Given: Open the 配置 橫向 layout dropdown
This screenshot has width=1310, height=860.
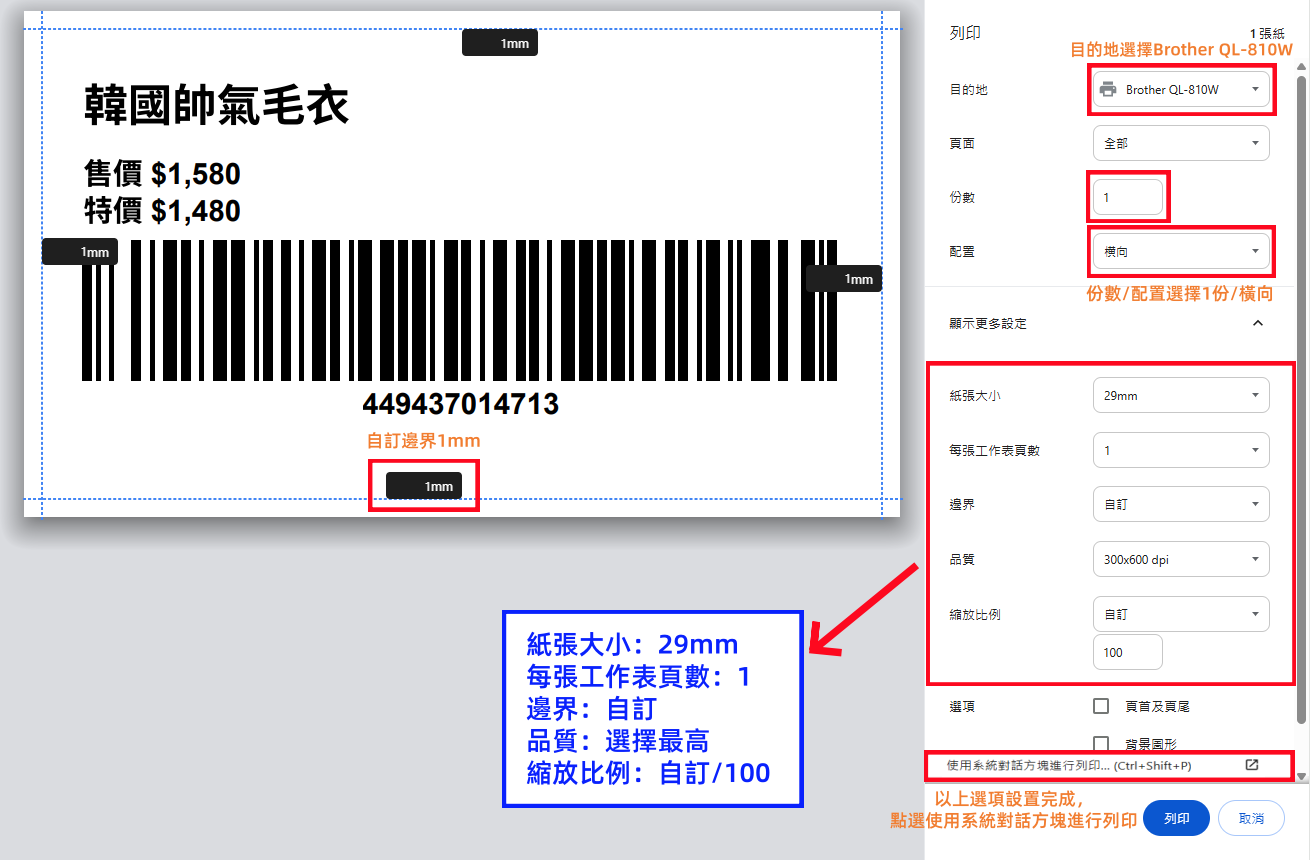Looking at the screenshot, I should (x=1181, y=251).
